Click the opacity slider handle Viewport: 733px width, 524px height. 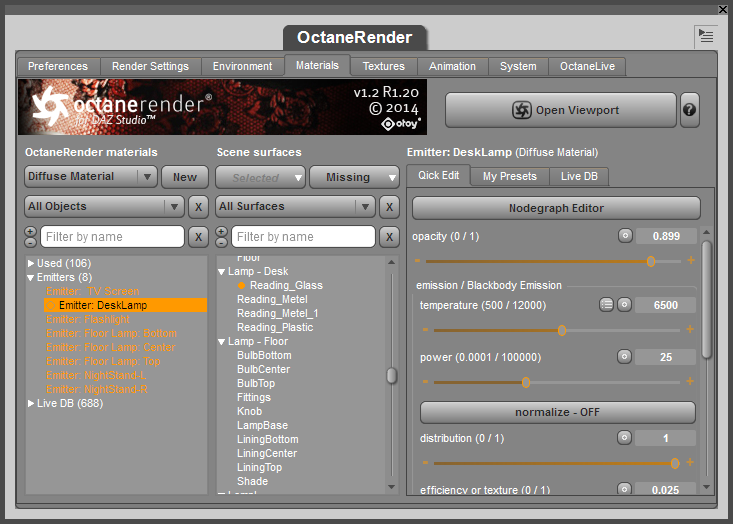pyautogui.click(x=651, y=262)
